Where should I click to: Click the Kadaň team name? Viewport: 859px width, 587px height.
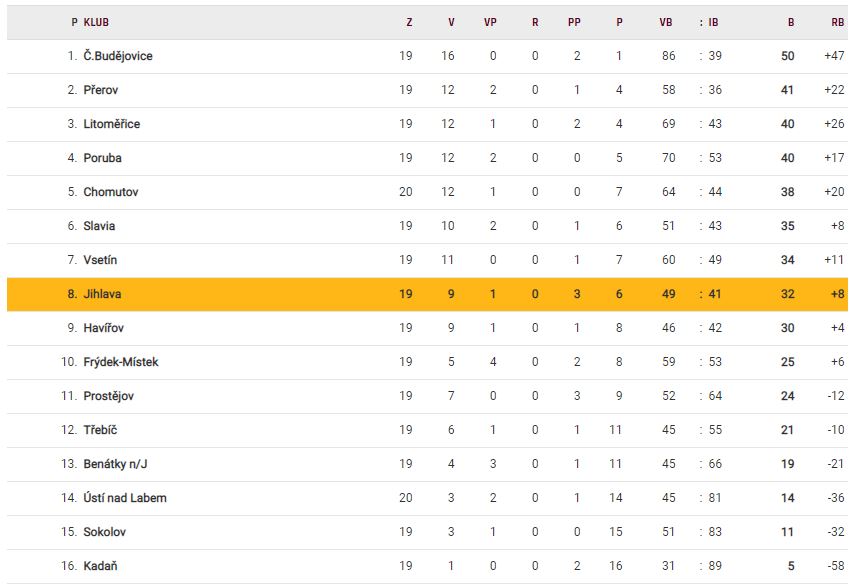coord(101,566)
